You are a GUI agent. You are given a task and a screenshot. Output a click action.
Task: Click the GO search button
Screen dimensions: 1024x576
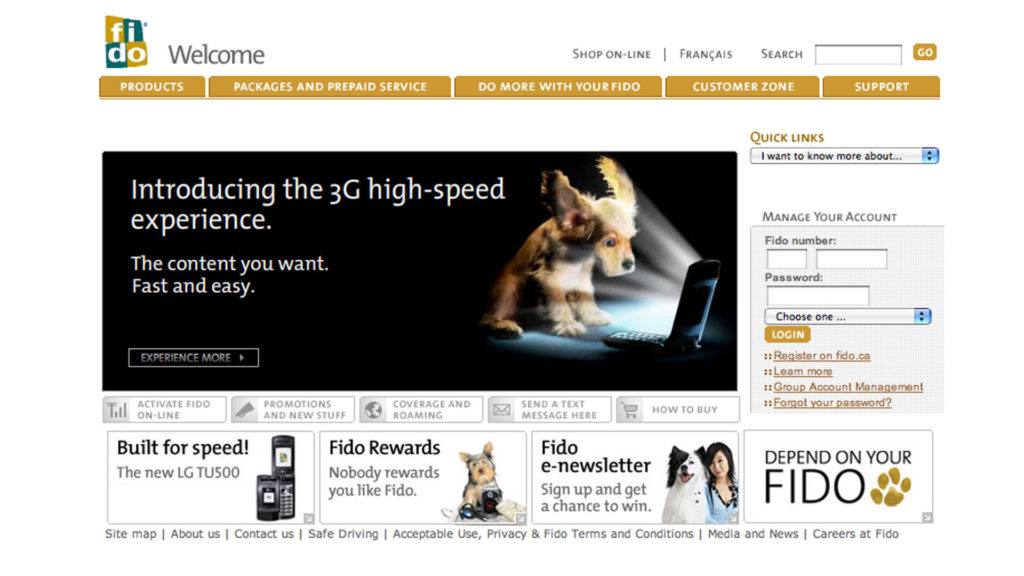924,52
